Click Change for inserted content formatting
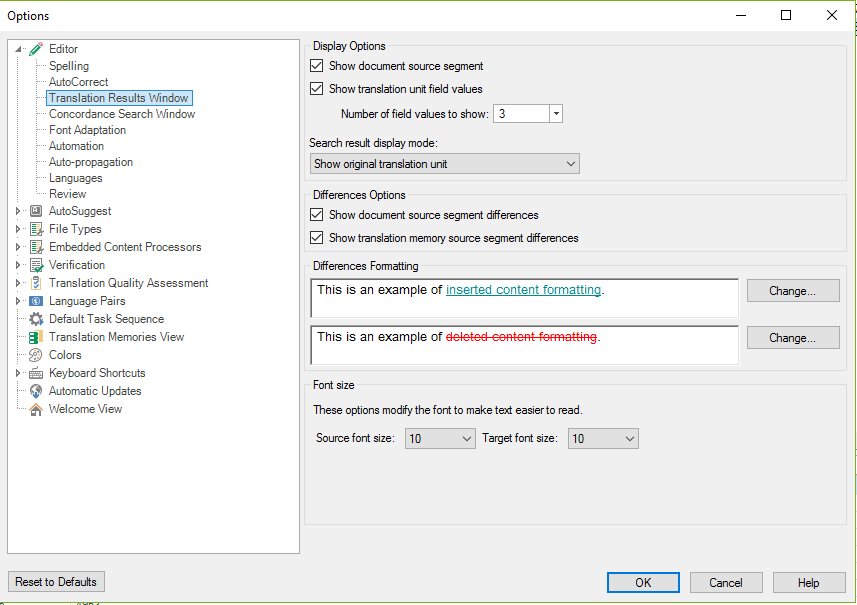This screenshot has width=857, height=605. 793,291
